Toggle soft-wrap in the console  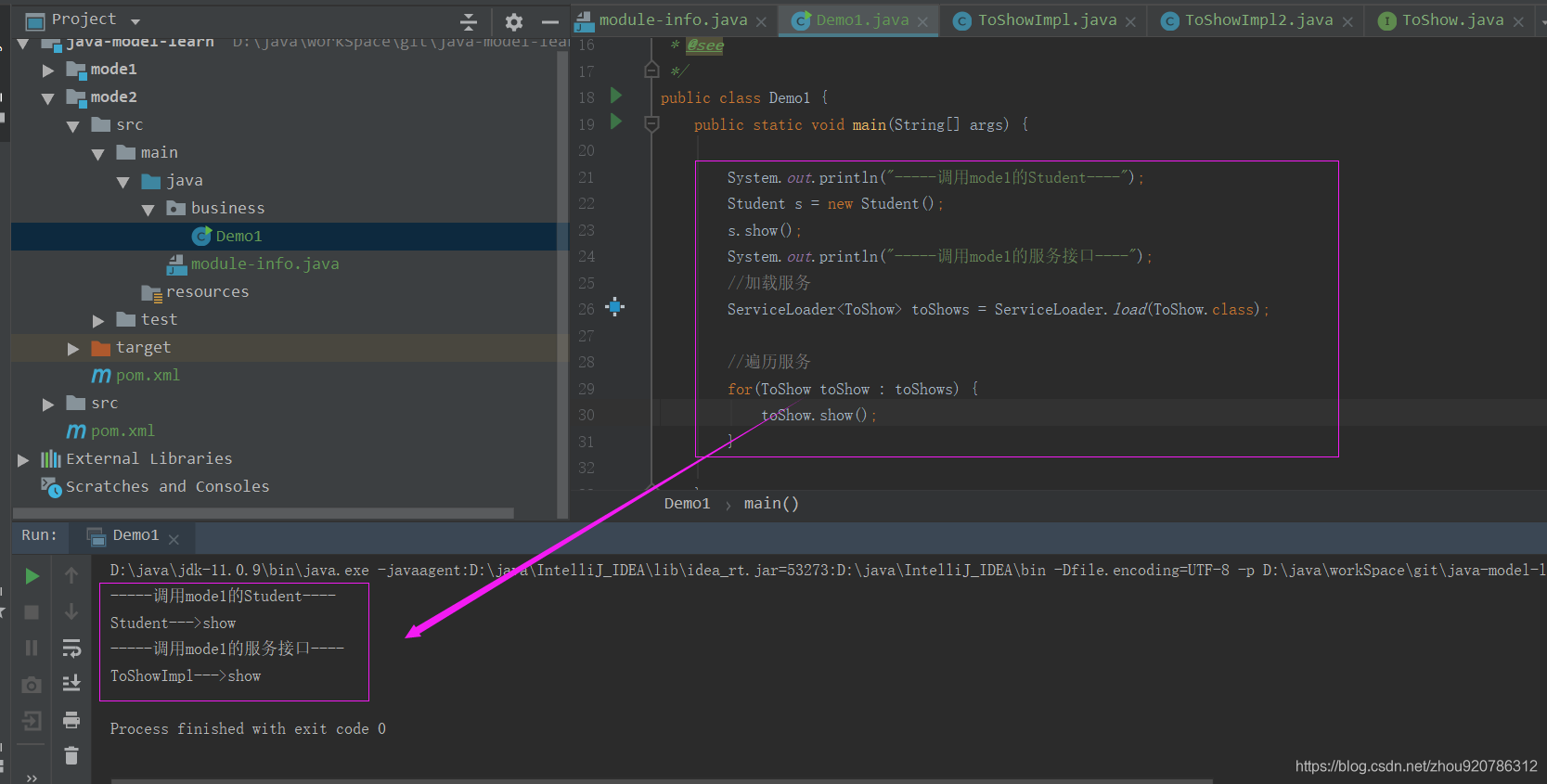coord(71,648)
